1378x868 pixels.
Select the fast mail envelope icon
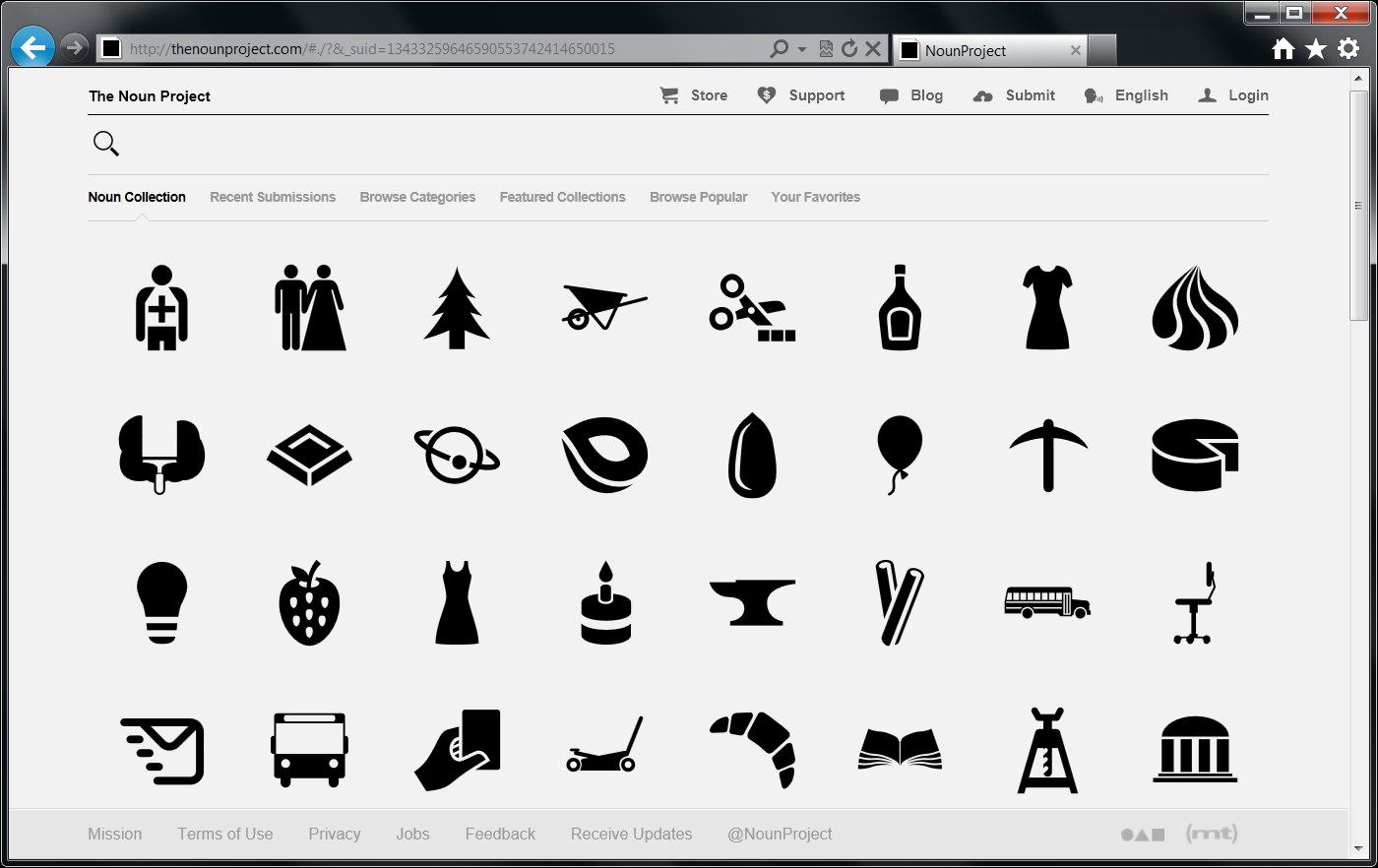pos(161,751)
